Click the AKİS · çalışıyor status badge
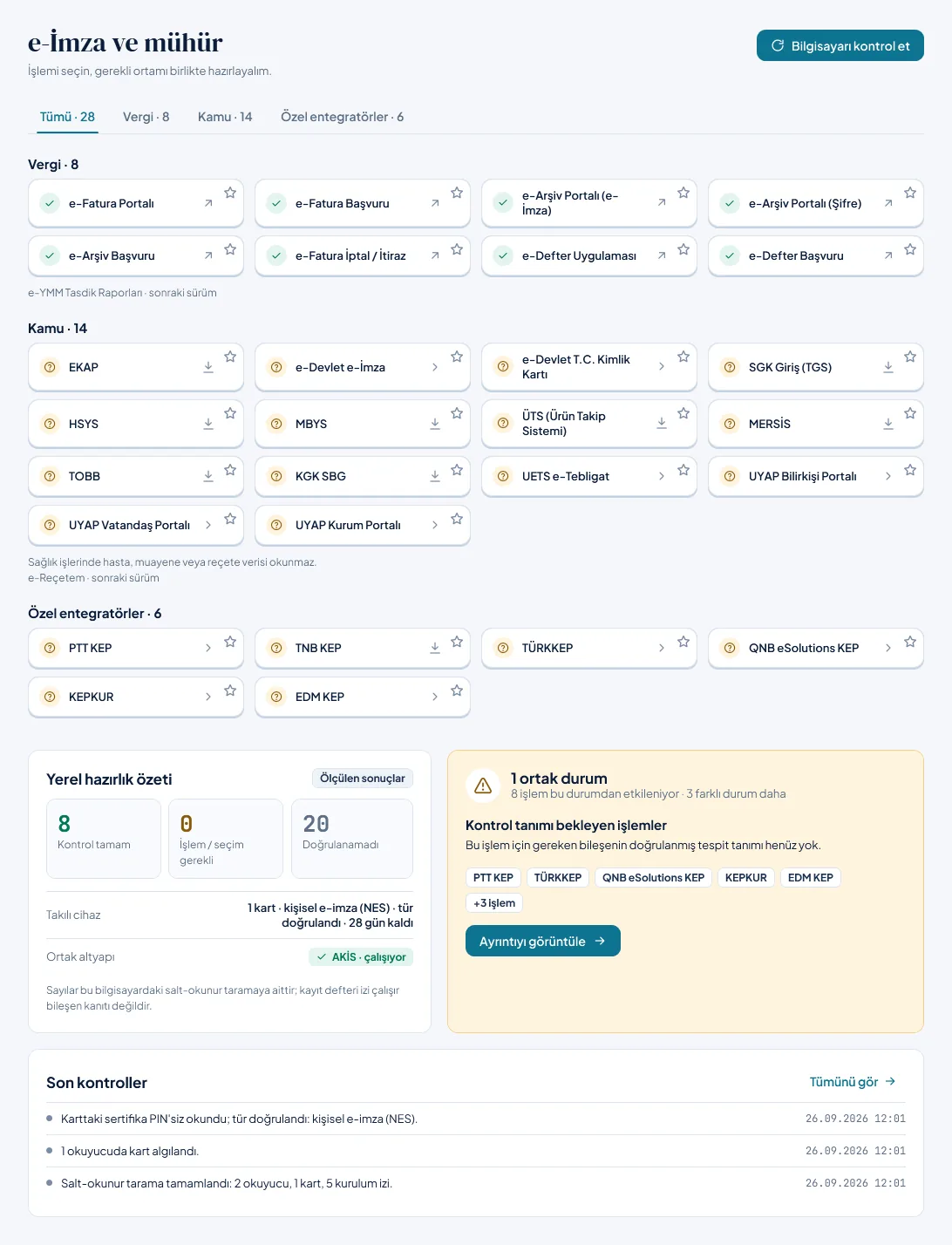The width and height of the screenshot is (952, 1245). 361,956
